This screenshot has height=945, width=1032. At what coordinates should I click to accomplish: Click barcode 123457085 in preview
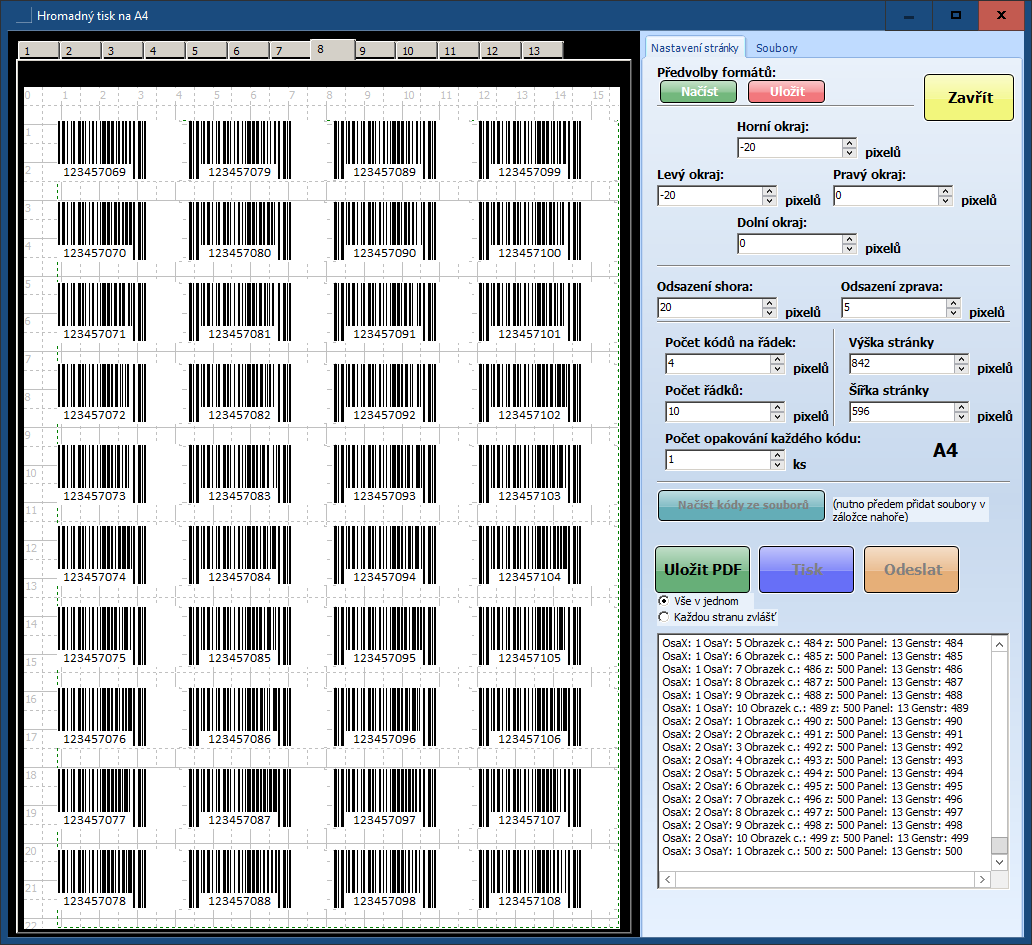(240, 636)
